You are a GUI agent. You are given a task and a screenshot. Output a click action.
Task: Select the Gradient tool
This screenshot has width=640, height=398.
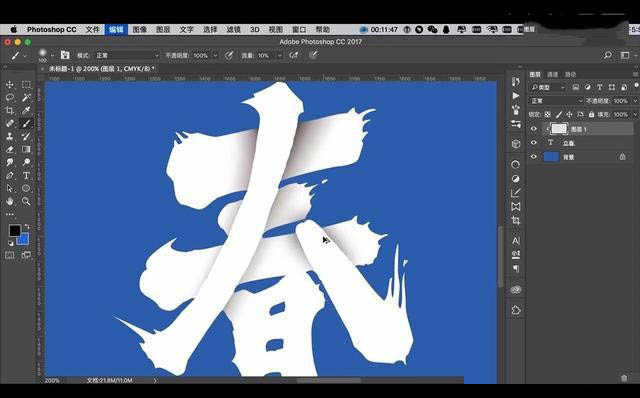coord(26,149)
